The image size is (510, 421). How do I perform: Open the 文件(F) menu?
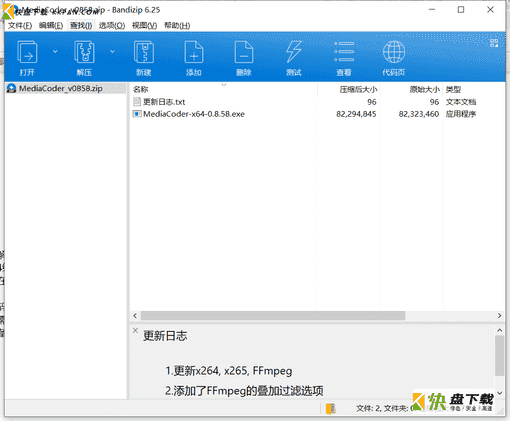(20, 25)
